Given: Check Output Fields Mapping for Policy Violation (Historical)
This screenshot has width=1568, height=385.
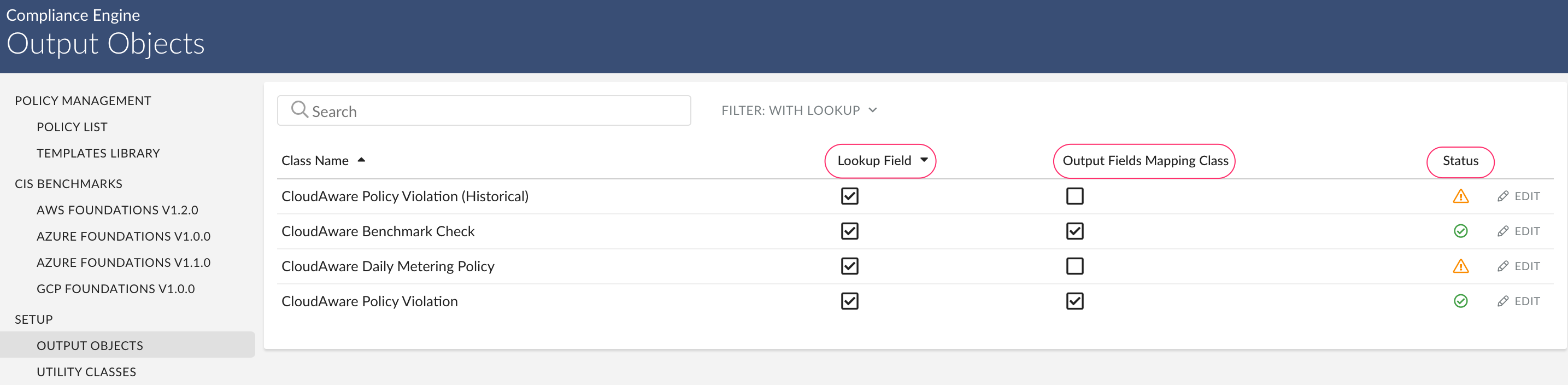Looking at the screenshot, I should [x=1074, y=196].
